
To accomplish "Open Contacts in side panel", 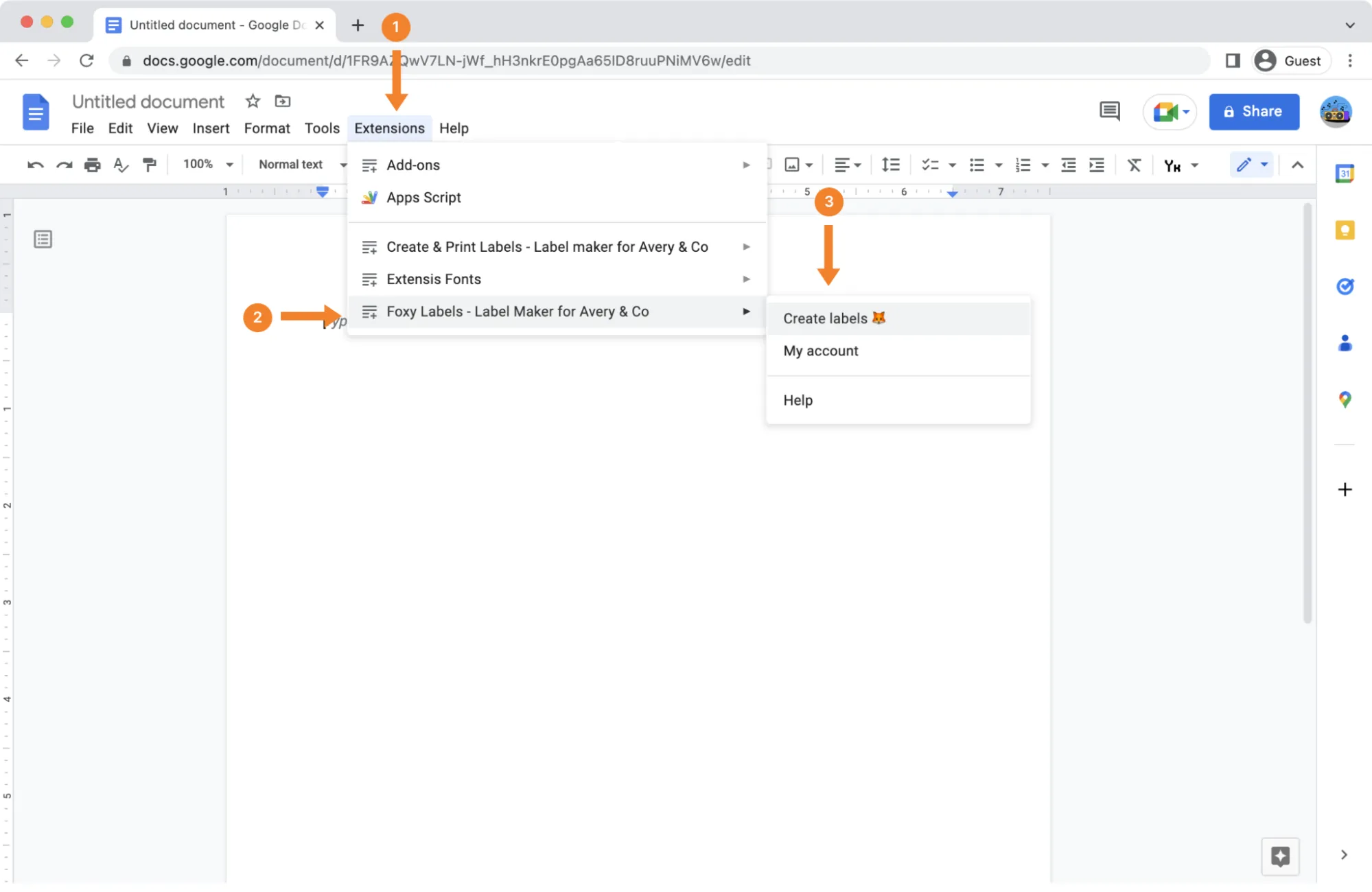I will pyautogui.click(x=1345, y=343).
